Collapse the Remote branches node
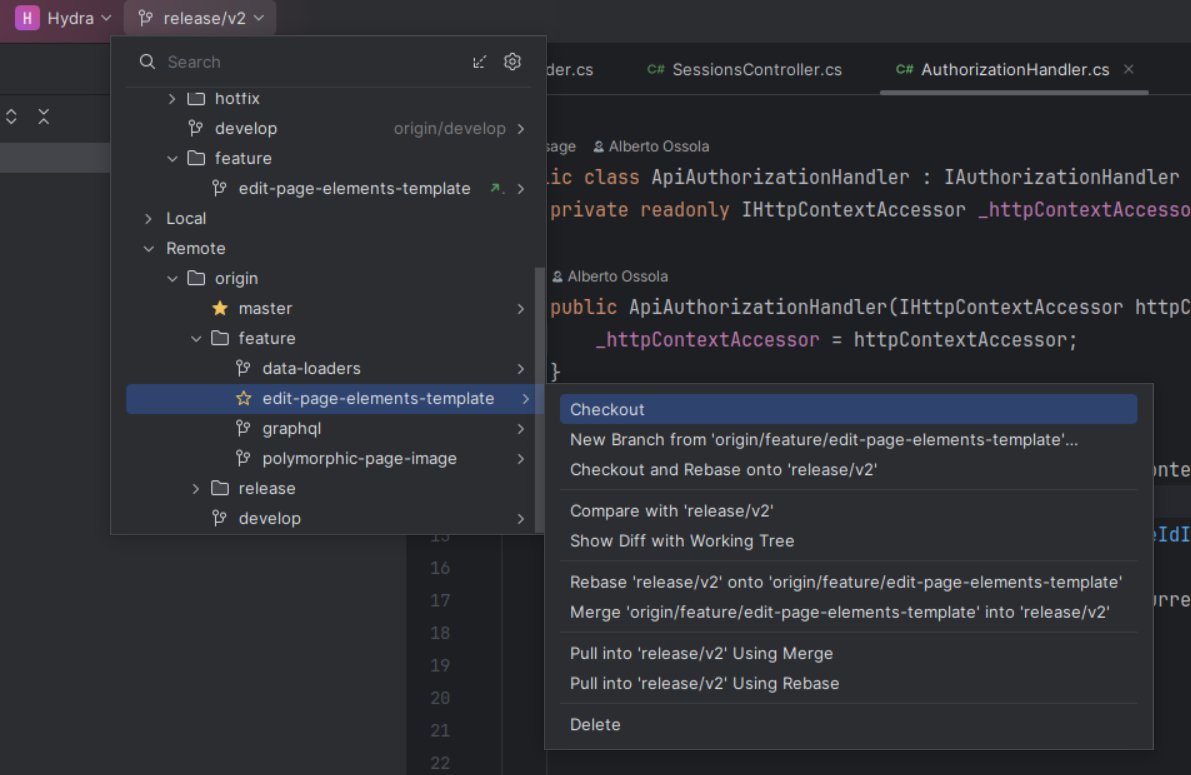1191x775 pixels. (x=149, y=249)
